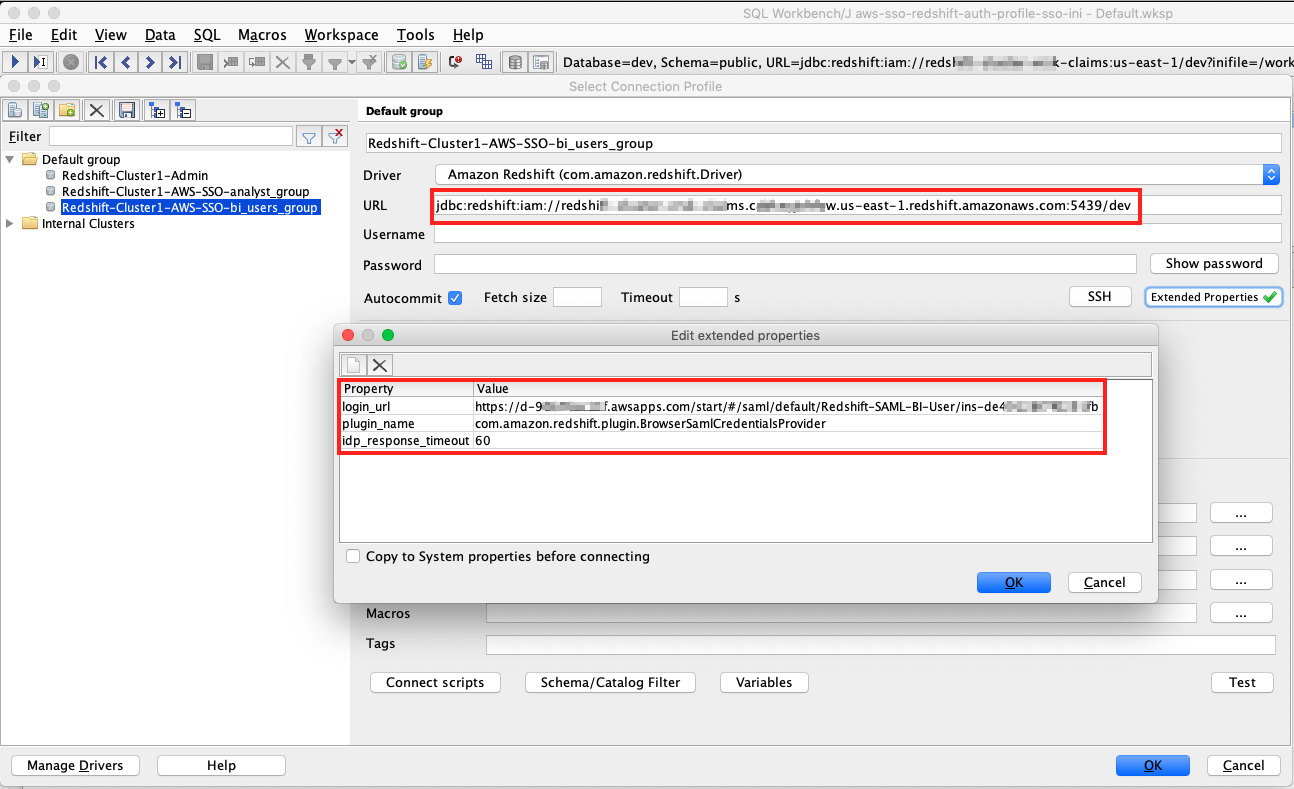Save the connection profiles

(127, 110)
